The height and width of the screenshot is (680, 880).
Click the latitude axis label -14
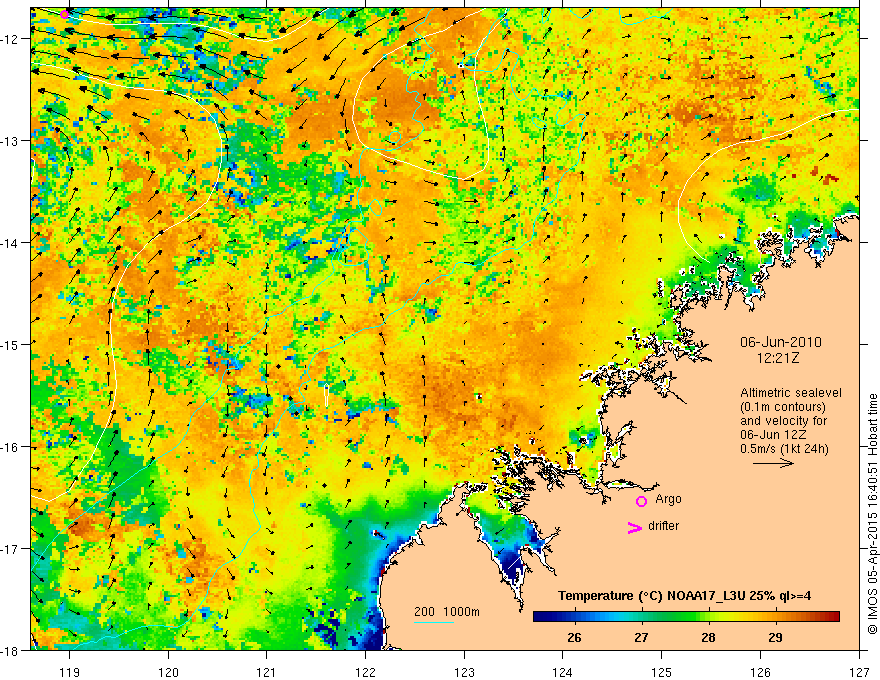11,243
